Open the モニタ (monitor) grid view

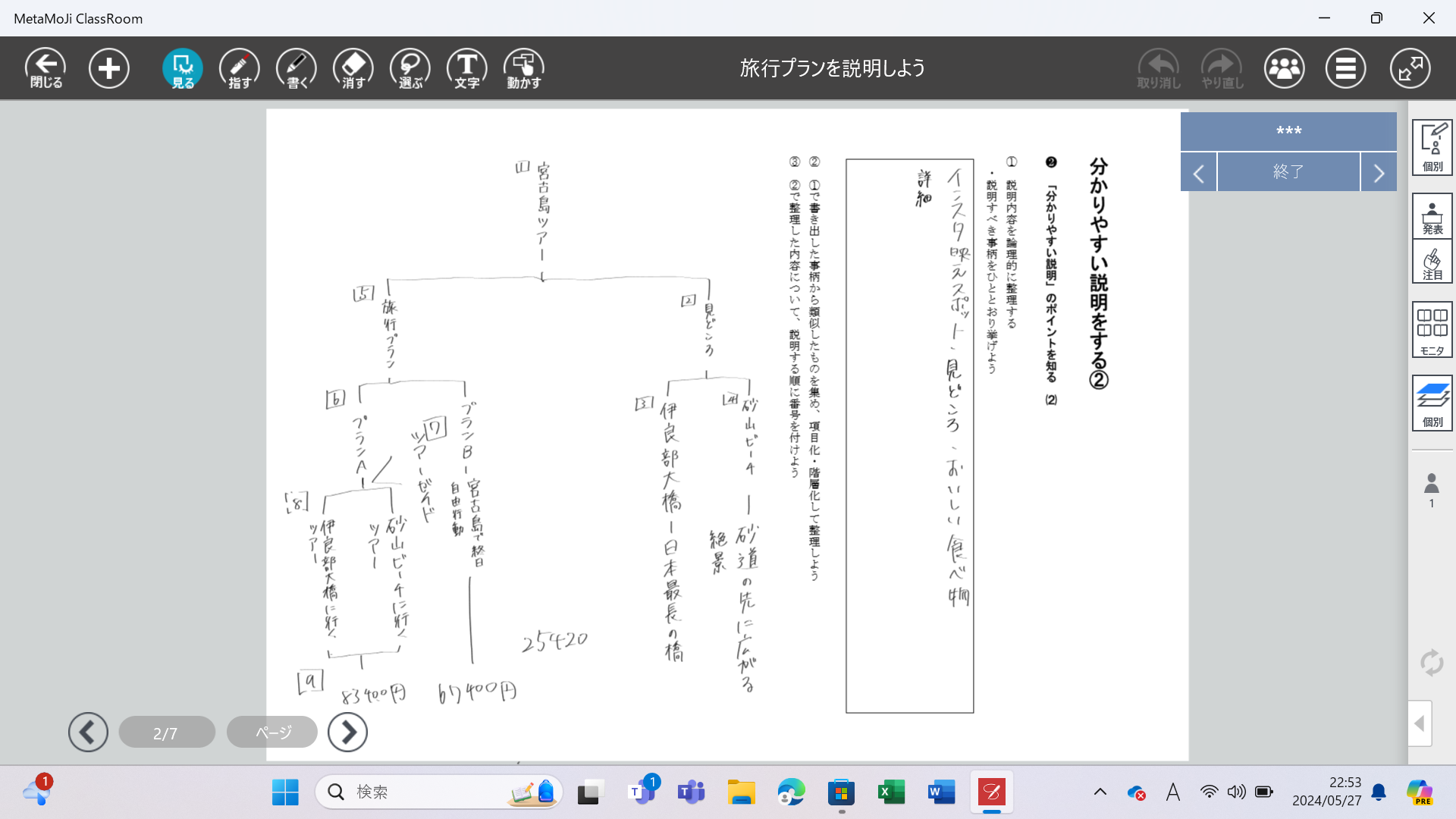[1432, 330]
